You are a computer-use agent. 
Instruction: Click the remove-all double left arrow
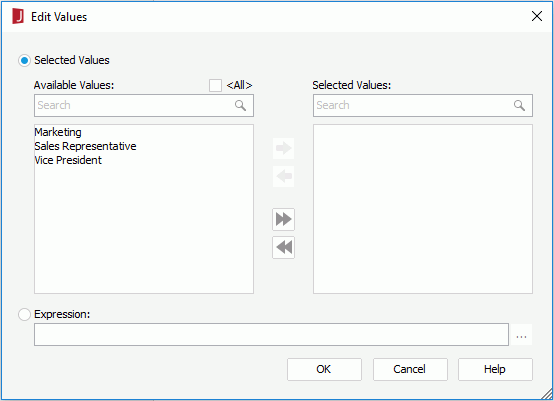coord(283,247)
